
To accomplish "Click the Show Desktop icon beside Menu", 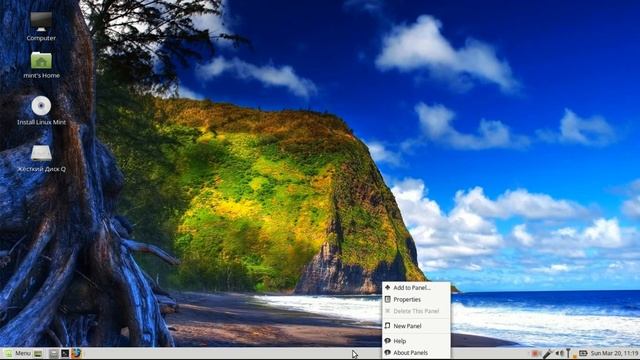I will pyautogui.click(x=38, y=353).
